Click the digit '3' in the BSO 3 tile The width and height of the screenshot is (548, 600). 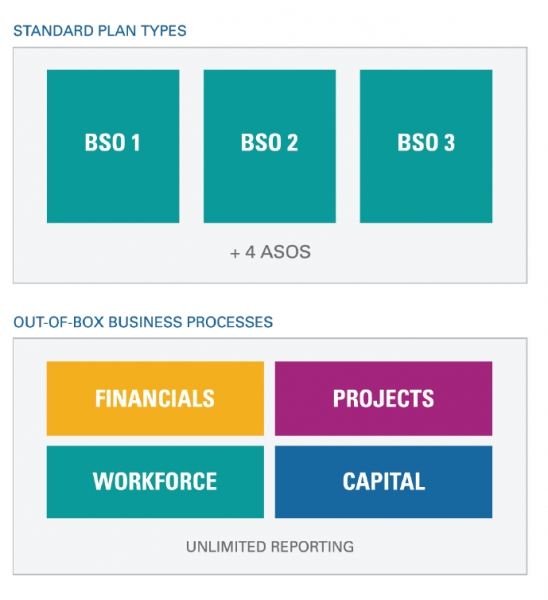point(449,143)
